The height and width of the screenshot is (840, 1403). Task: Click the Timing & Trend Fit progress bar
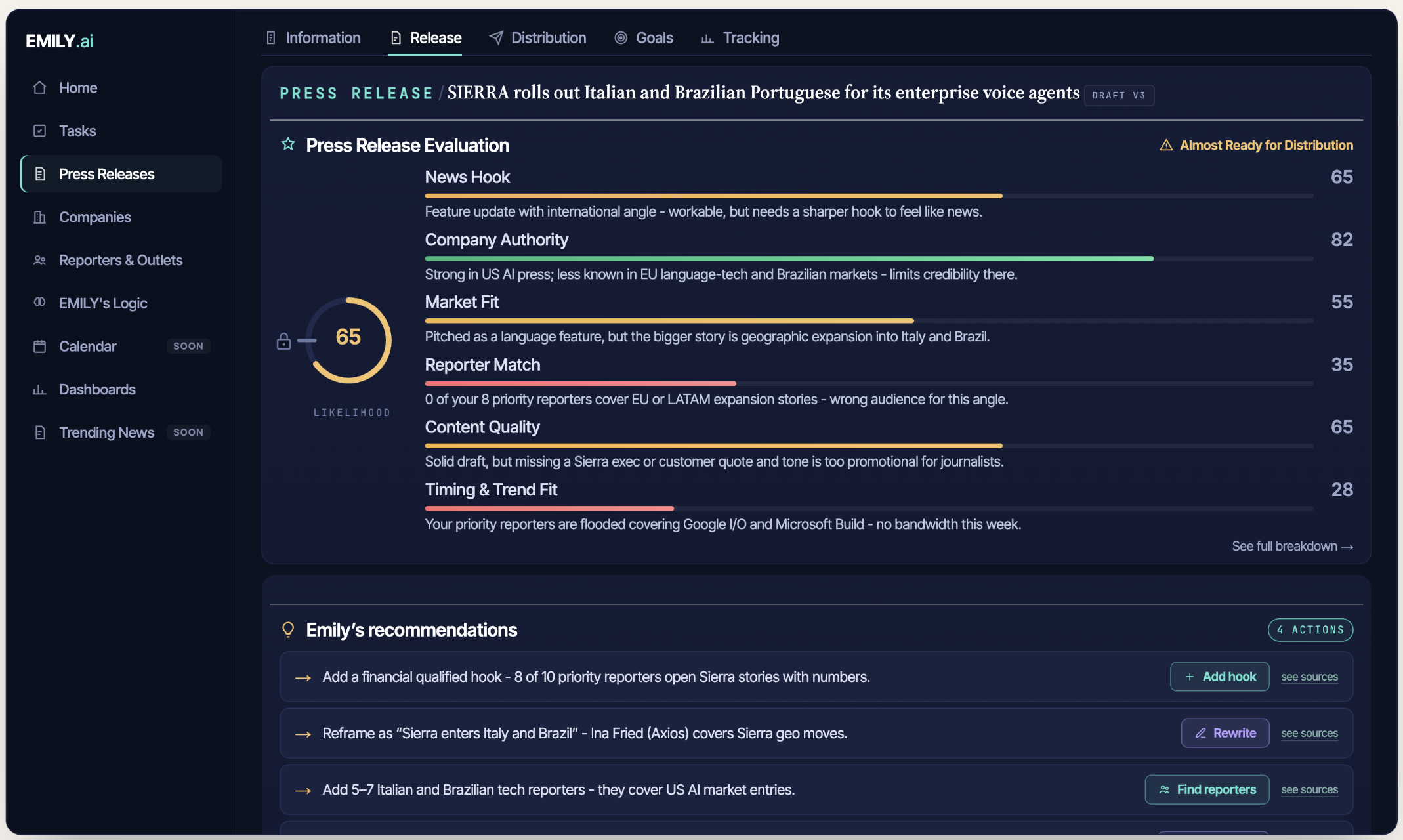[x=869, y=509]
